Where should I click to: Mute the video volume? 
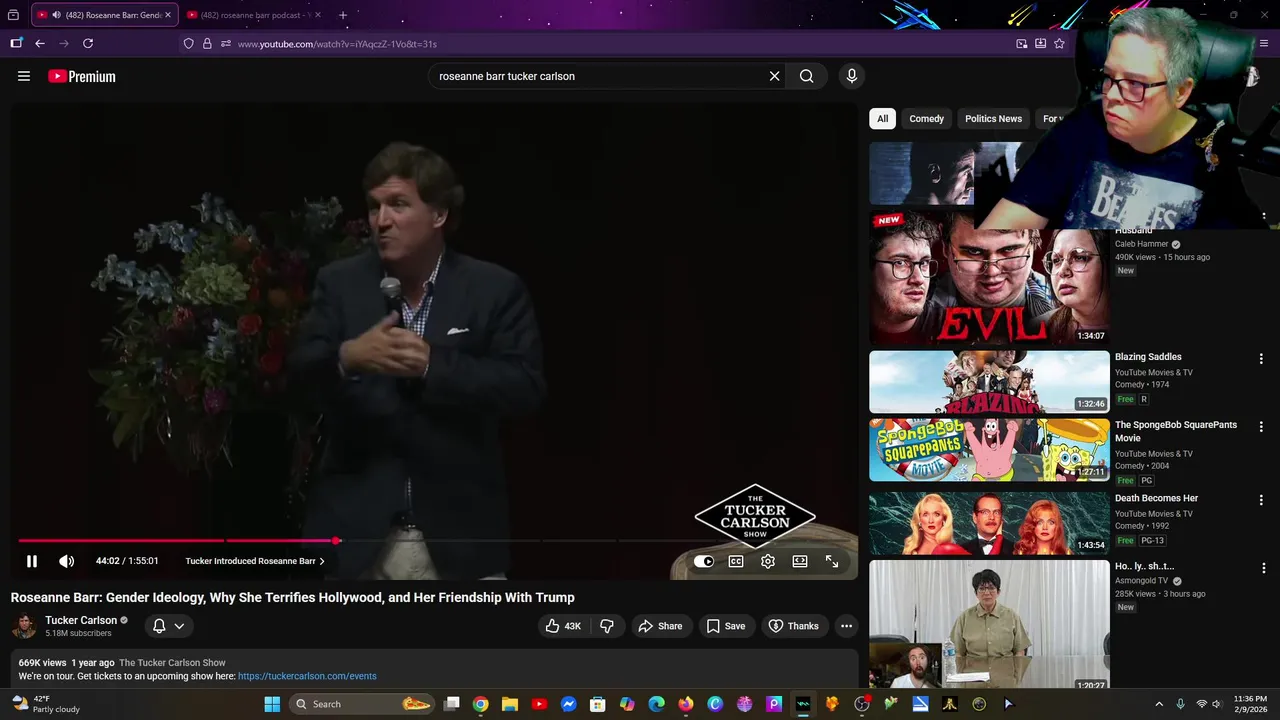[x=66, y=561]
